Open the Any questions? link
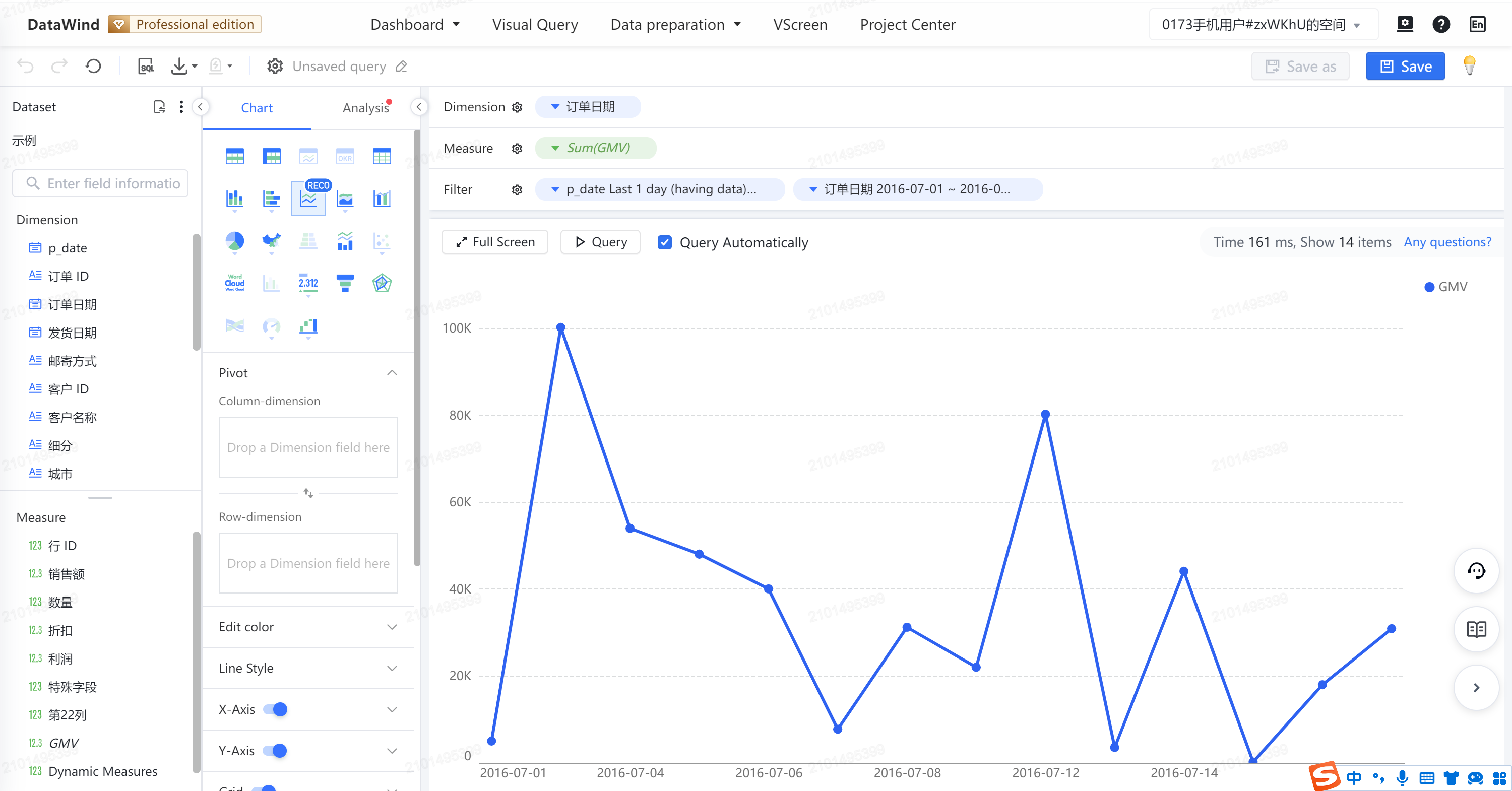Screen dimensions: 1512x791 point(1447,242)
